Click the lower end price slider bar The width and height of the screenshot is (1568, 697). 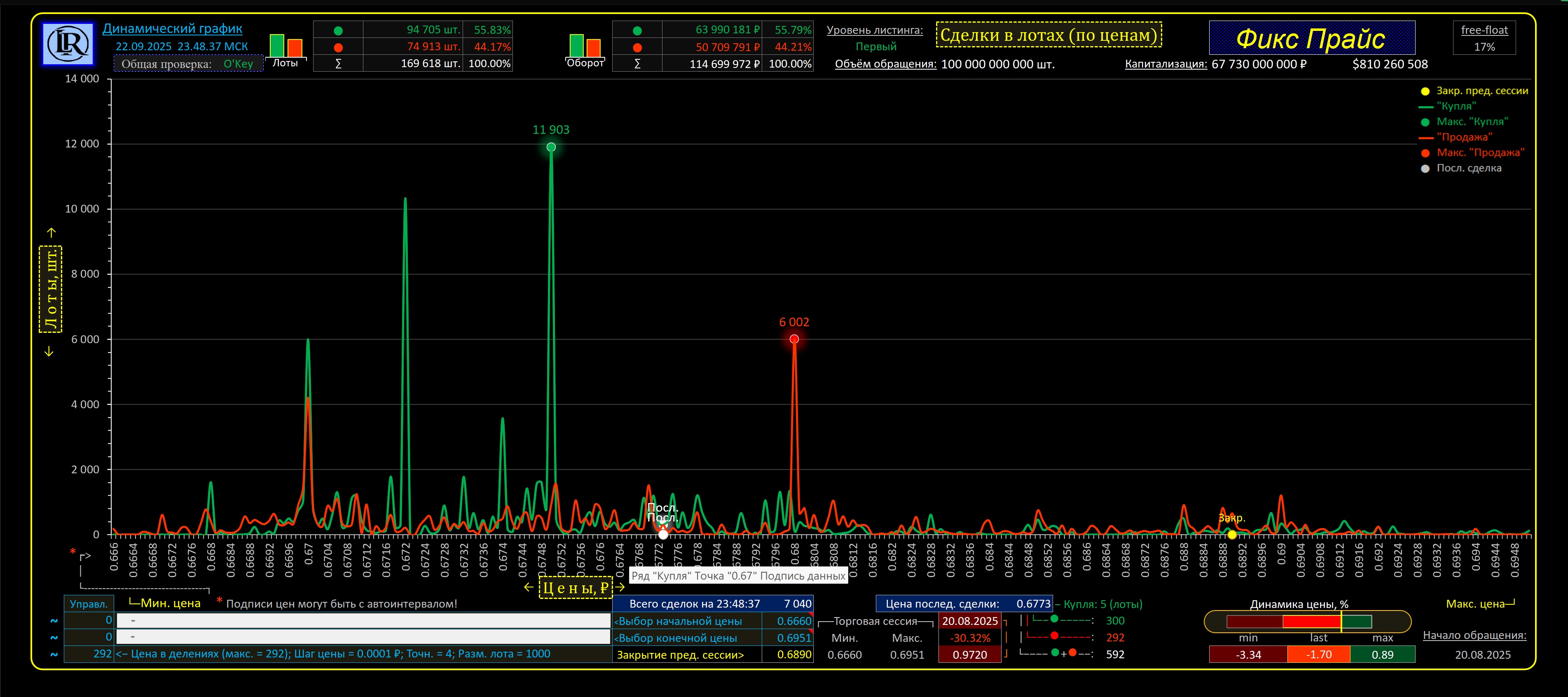(363, 637)
